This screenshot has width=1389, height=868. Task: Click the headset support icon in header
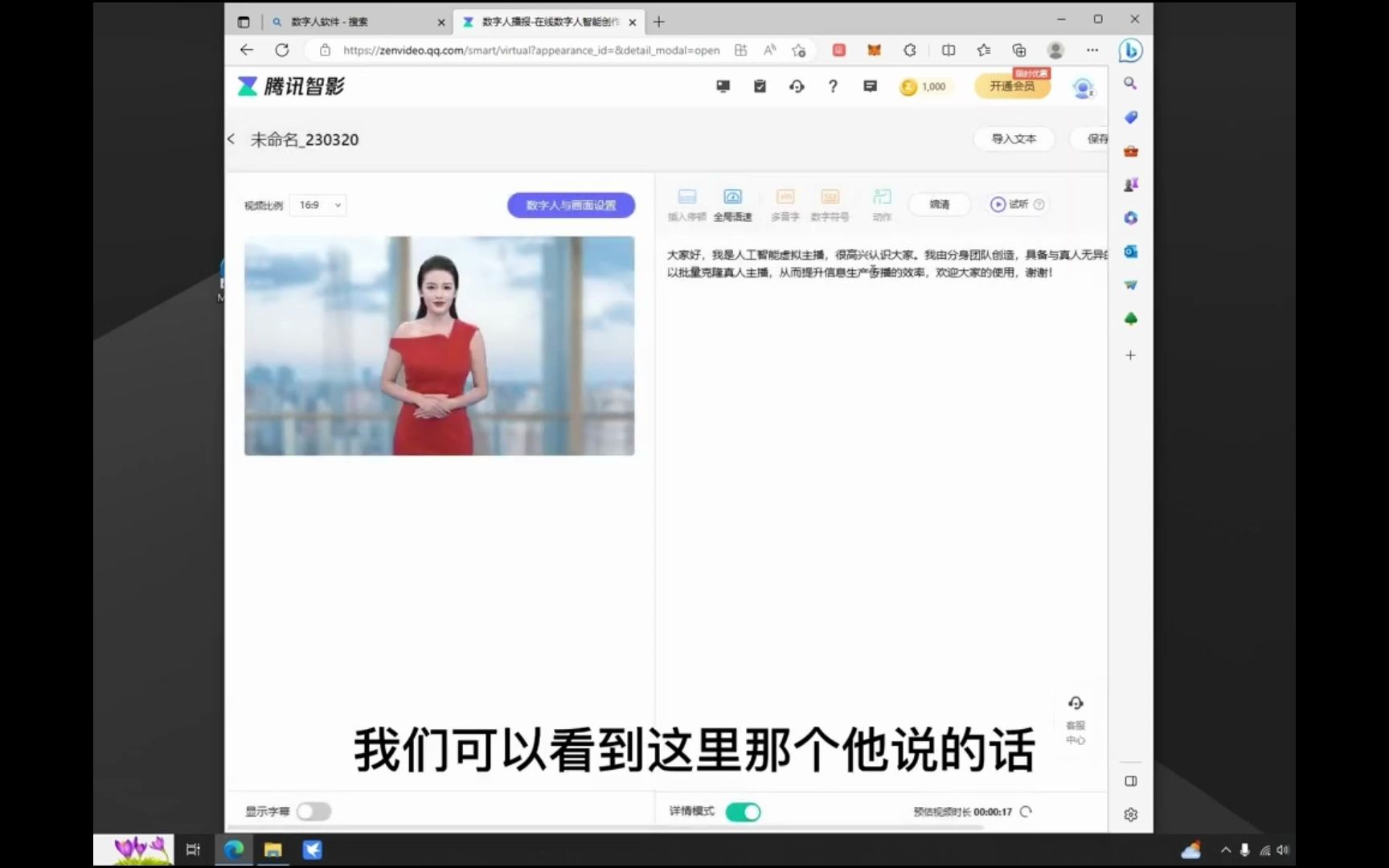tap(797, 86)
